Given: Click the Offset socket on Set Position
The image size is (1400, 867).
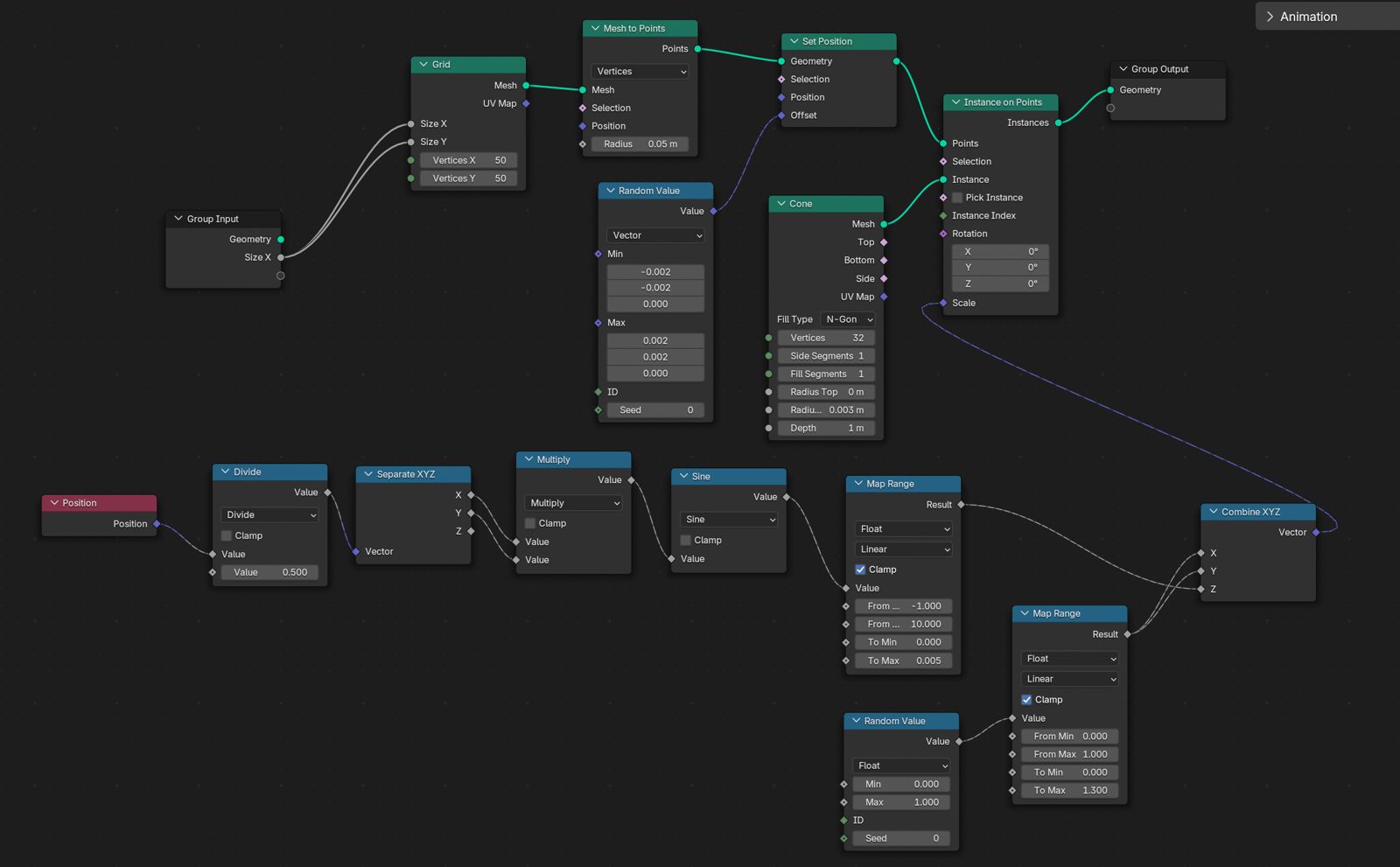Looking at the screenshot, I should (x=781, y=115).
